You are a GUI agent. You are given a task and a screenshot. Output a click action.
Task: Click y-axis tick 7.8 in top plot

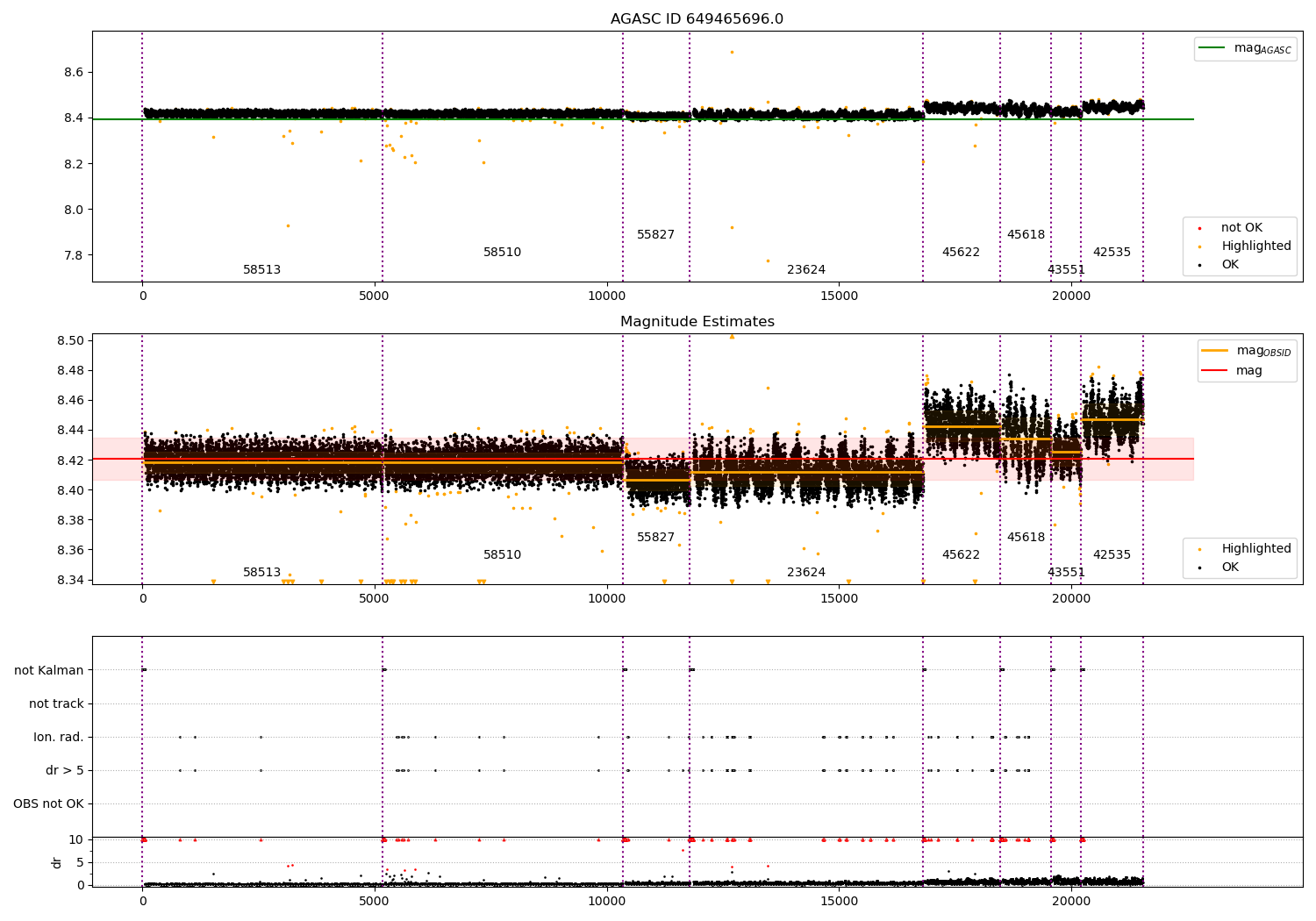(x=74, y=256)
